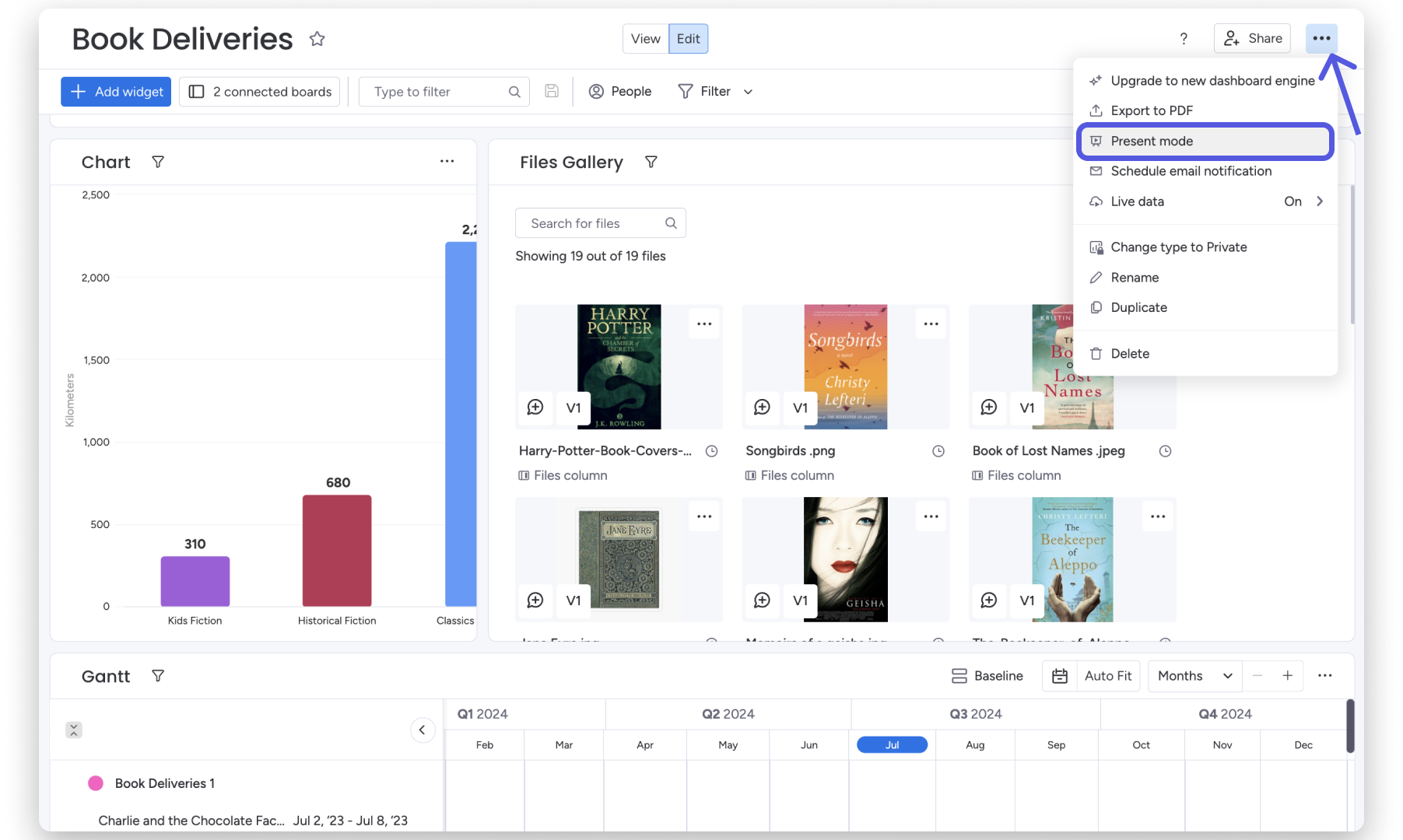
Task: Open the Chart widget three-dot menu
Action: pyautogui.click(x=447, y=161)
